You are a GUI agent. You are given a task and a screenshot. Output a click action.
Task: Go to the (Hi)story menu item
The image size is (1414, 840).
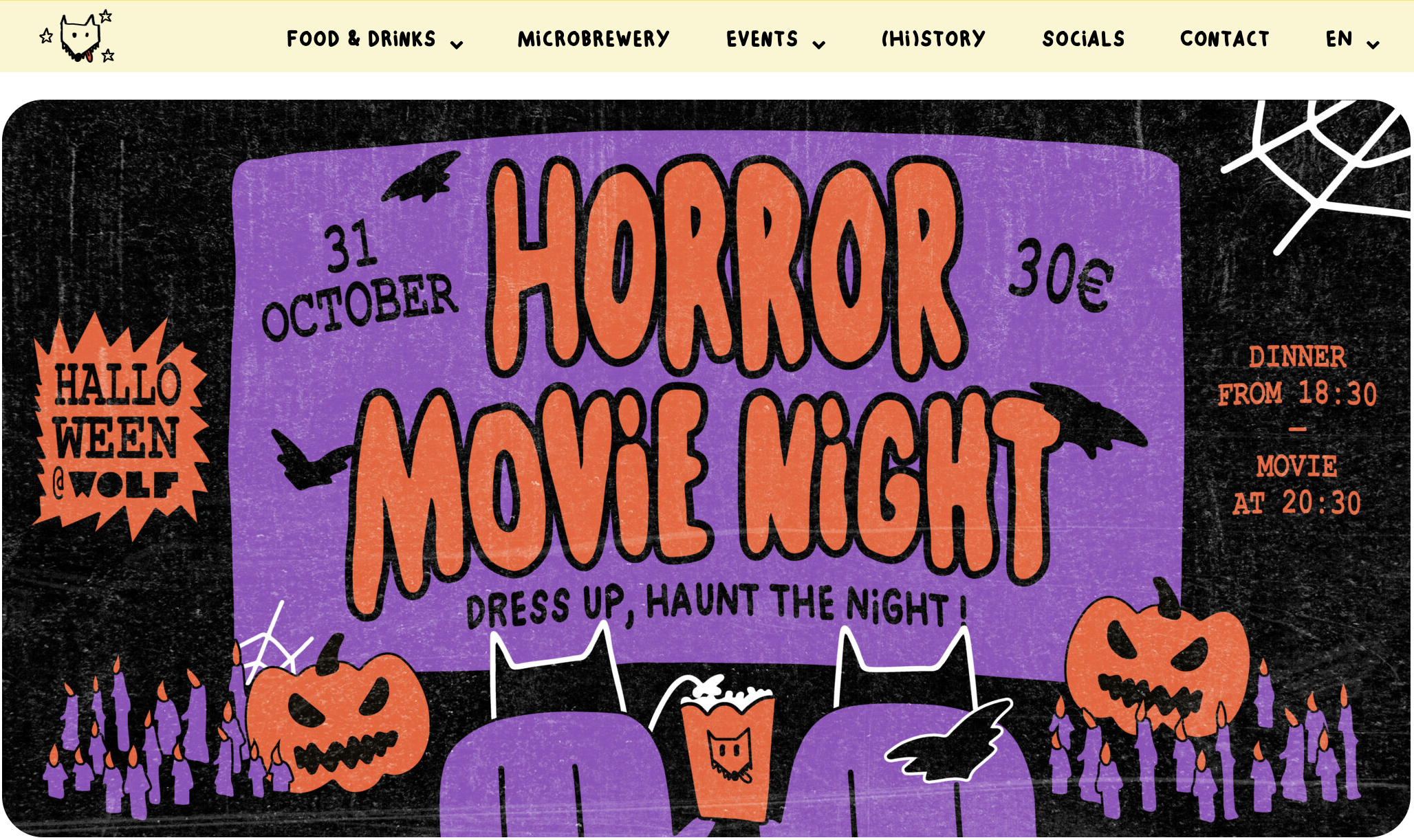(x=933, y=38)
